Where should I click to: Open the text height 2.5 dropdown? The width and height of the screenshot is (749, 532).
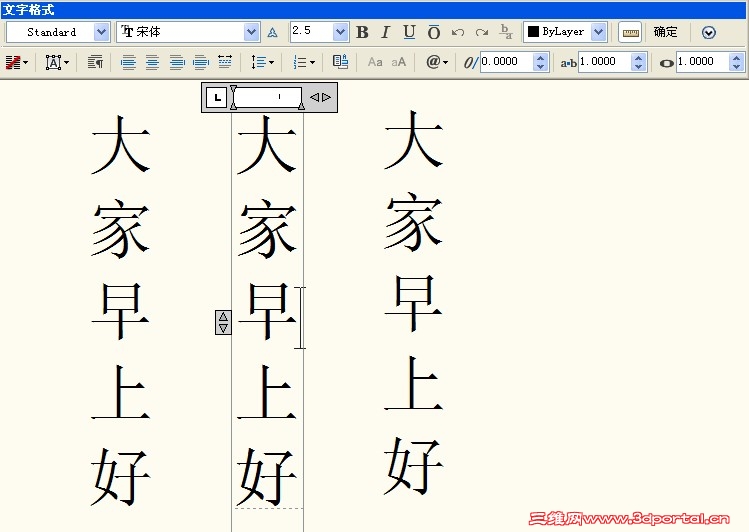tap(340, 32)
